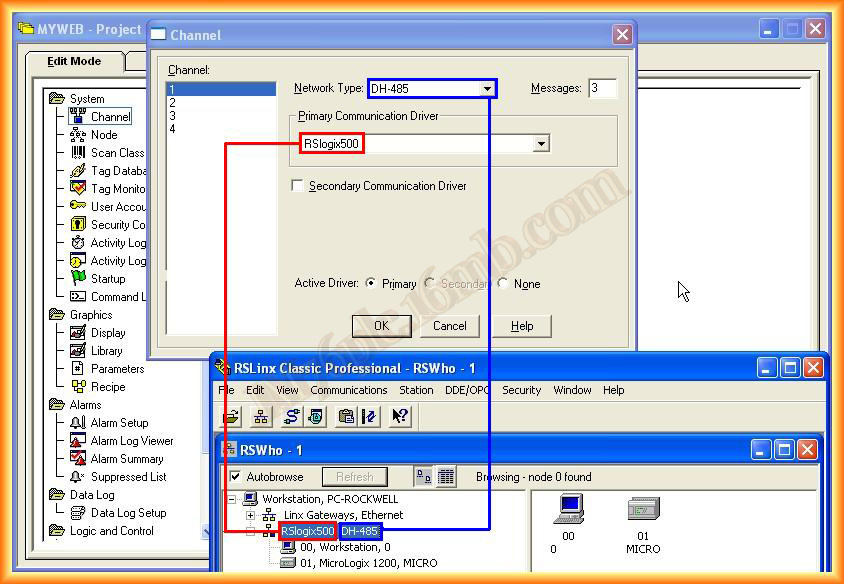The width and height of the screenshot is (844, 584).
Task: Toggle the Autobrowse checkbox
Action: point(235,477)
